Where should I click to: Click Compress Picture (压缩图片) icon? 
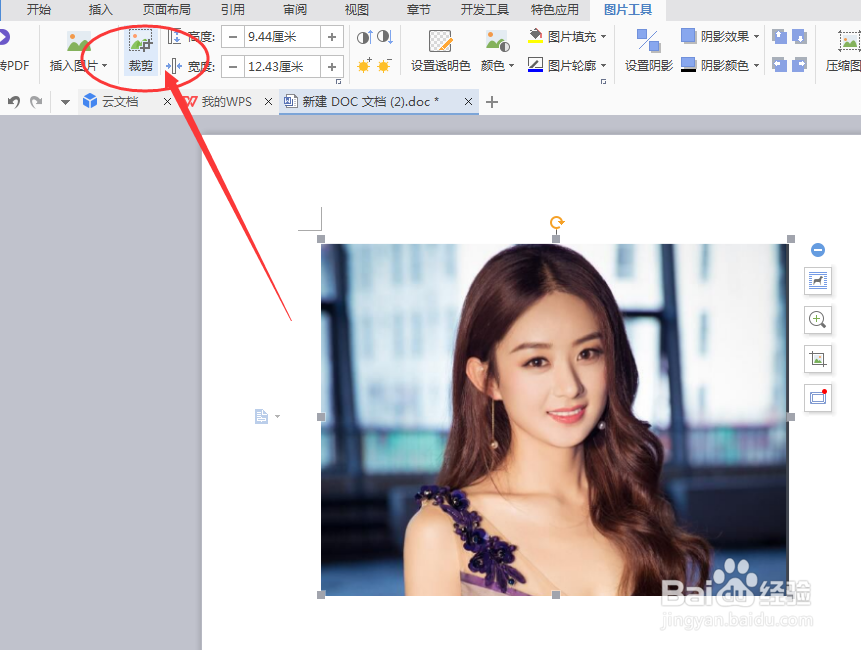(848, 42)
